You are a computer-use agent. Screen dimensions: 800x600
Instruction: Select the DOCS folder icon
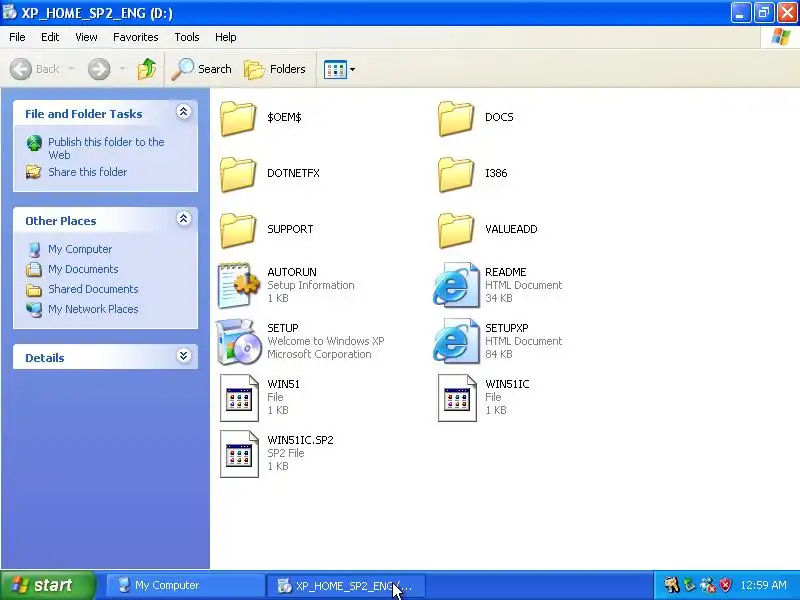[x=456, y=118]
